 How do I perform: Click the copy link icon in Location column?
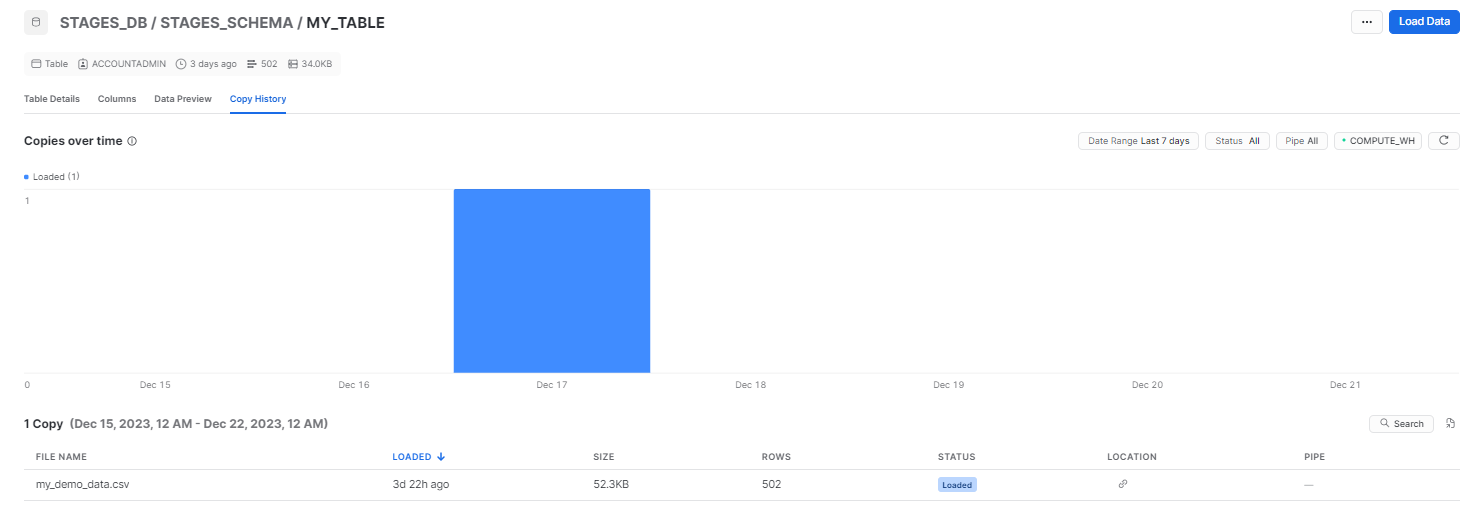click(1122, 484)
